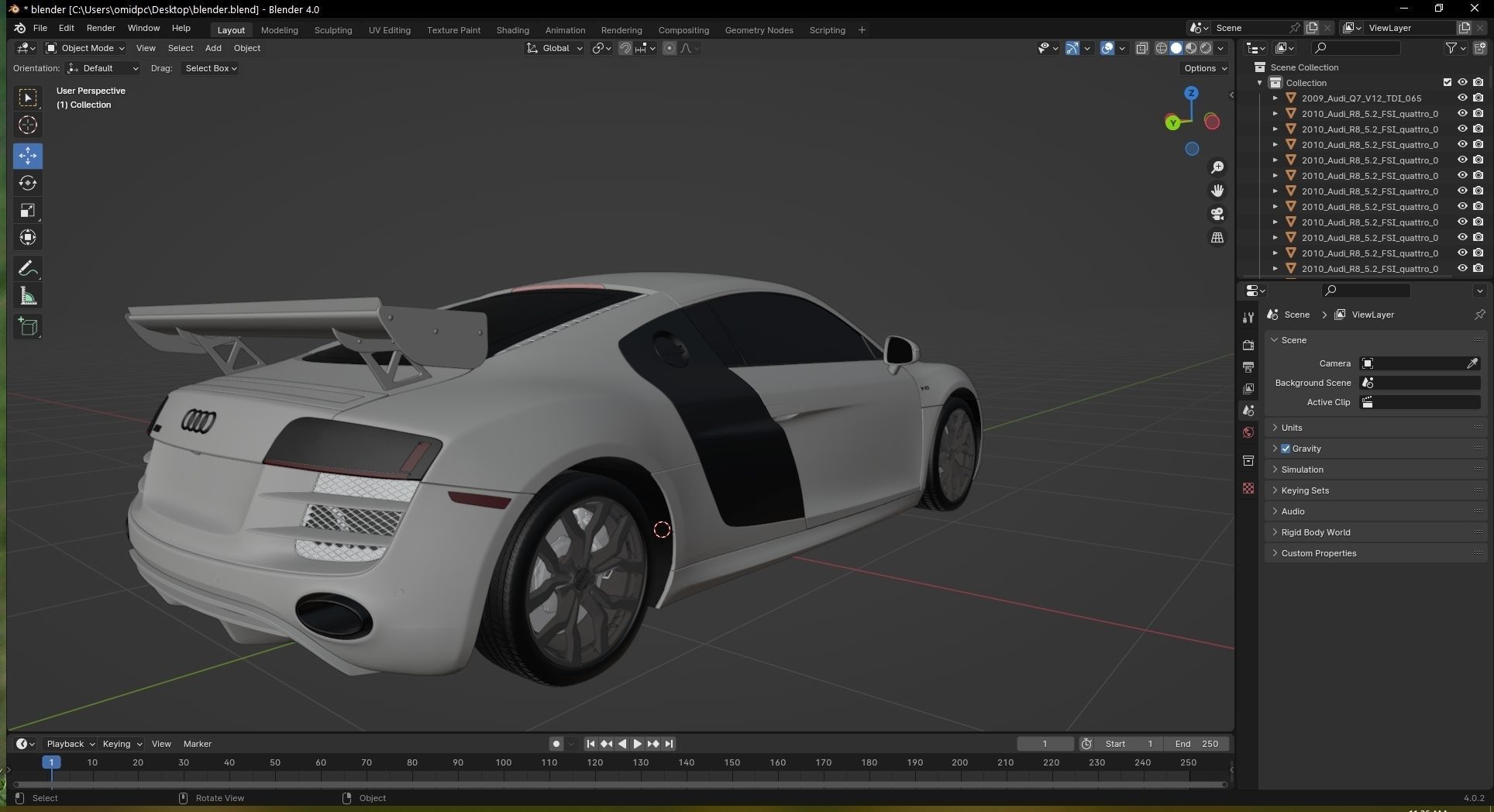This screenshot has height=812, width=1494.
Task: Open the World properties tab
Action: (x=1248, y=432)
